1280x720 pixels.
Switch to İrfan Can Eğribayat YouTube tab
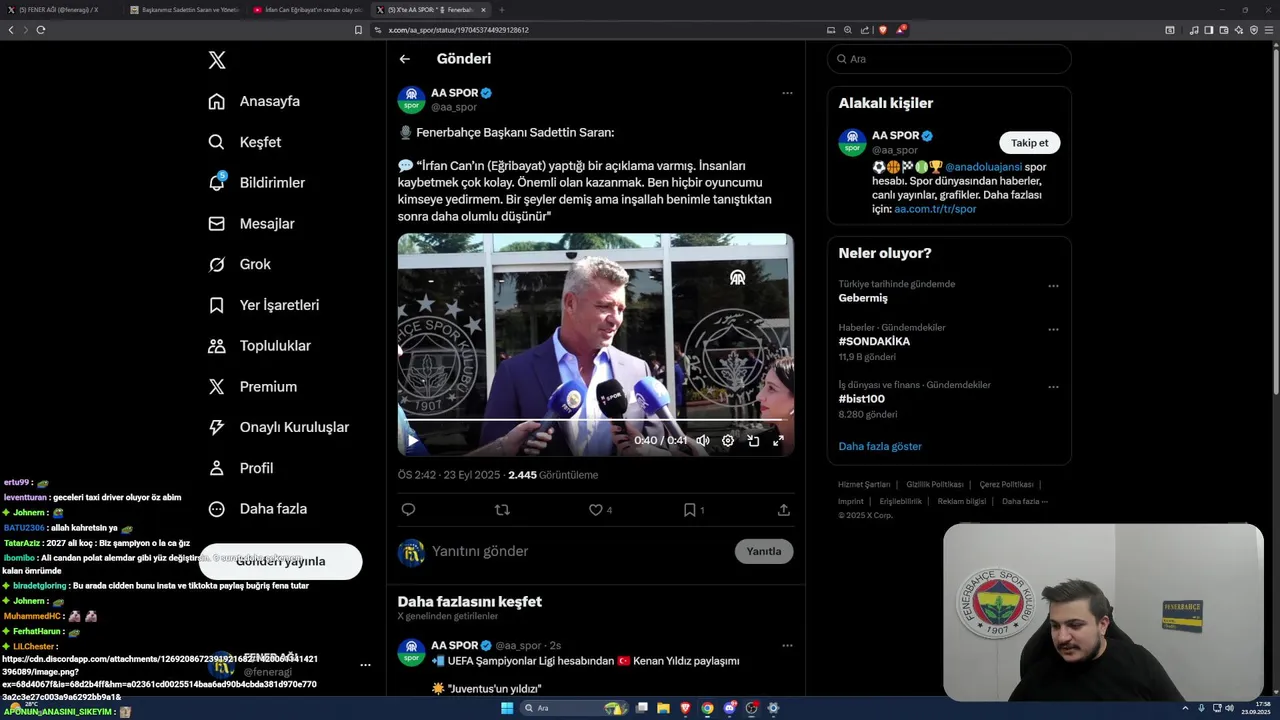[x=308, y=10]
